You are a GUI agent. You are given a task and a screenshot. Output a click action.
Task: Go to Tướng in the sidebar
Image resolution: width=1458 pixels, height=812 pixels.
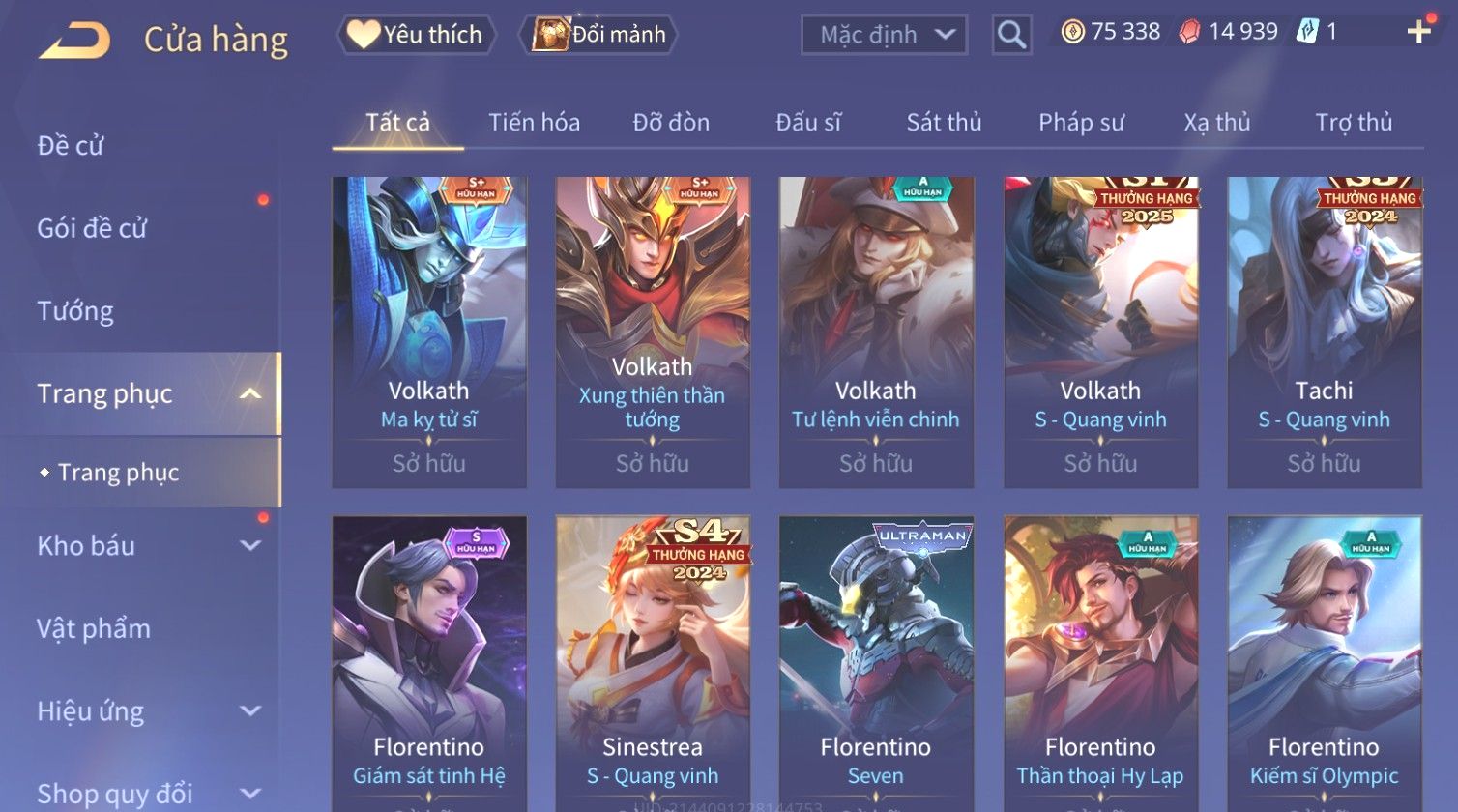pos(75,311)
